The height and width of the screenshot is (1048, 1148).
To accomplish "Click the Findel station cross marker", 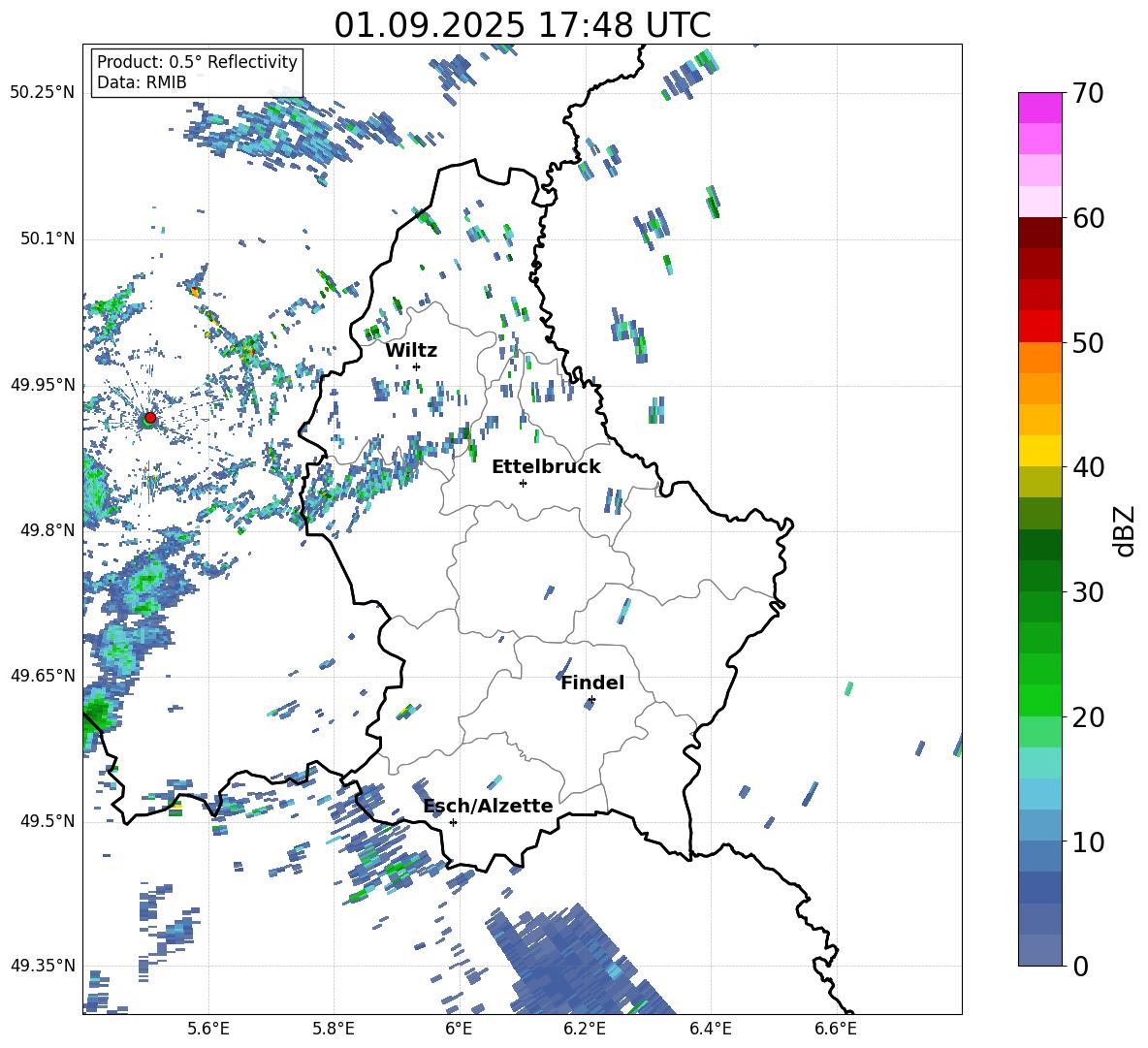I will 591,700.
